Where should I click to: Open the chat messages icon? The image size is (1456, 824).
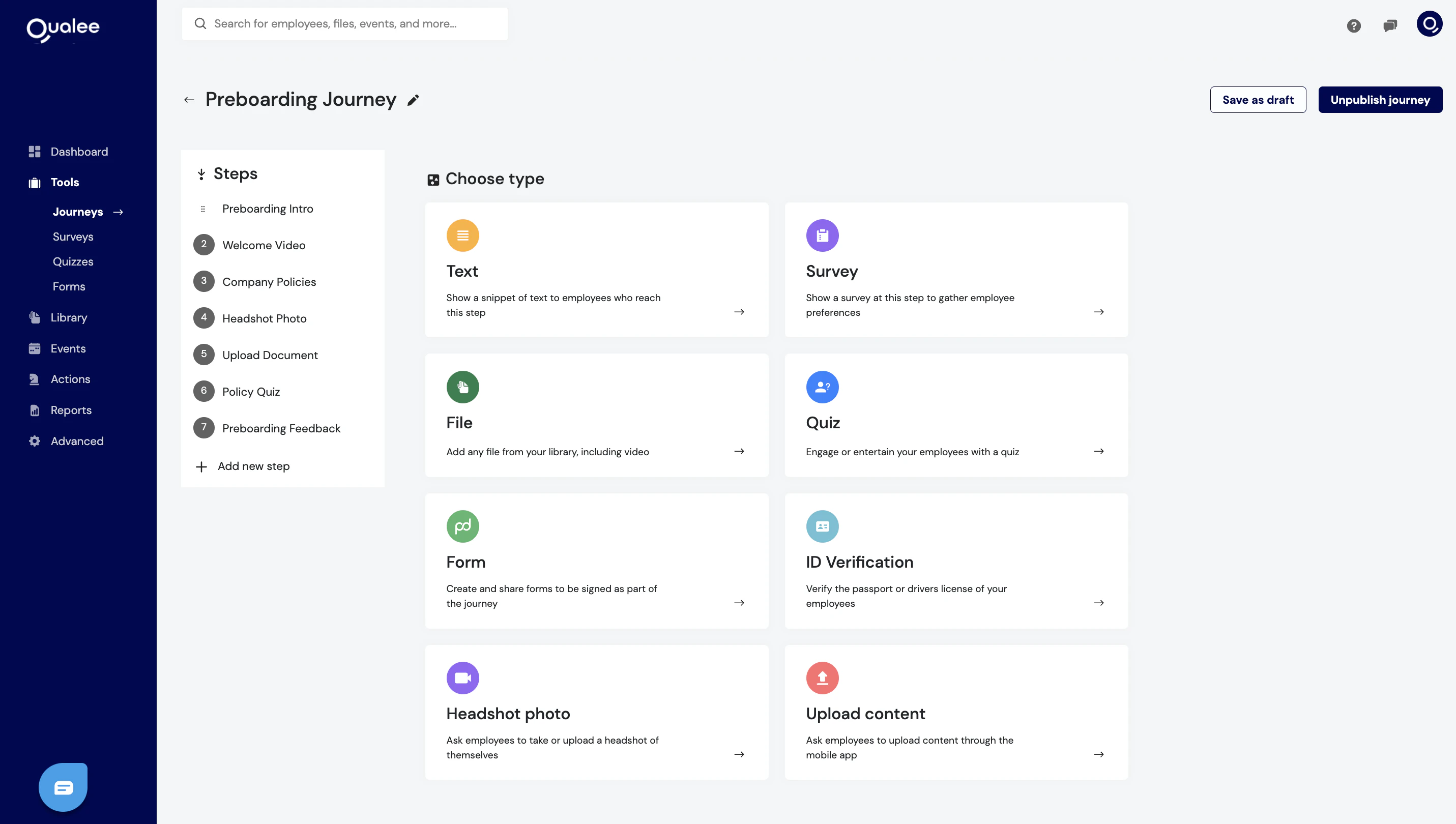tap(1390, 25)
